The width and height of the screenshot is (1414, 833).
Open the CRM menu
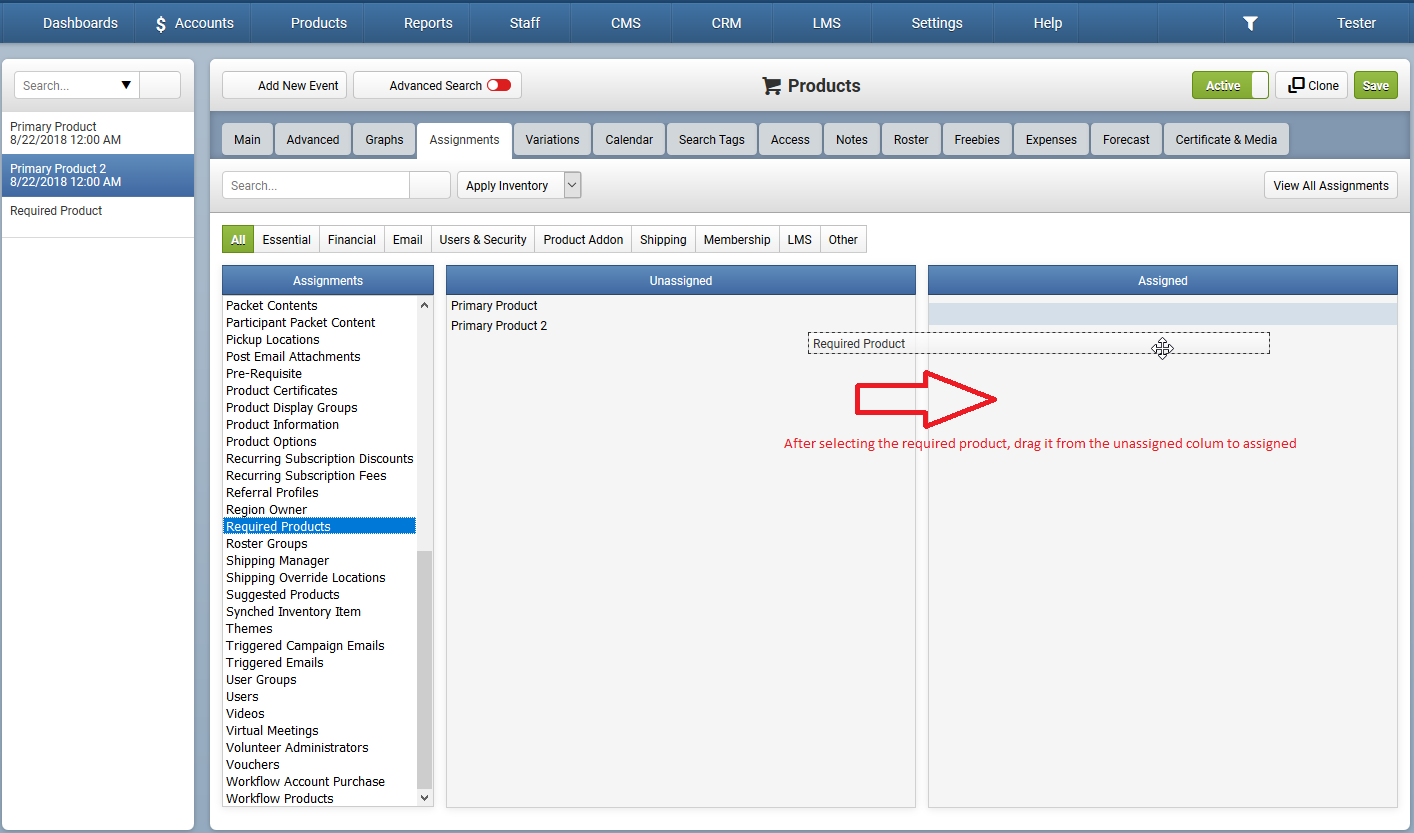[726, 23]
